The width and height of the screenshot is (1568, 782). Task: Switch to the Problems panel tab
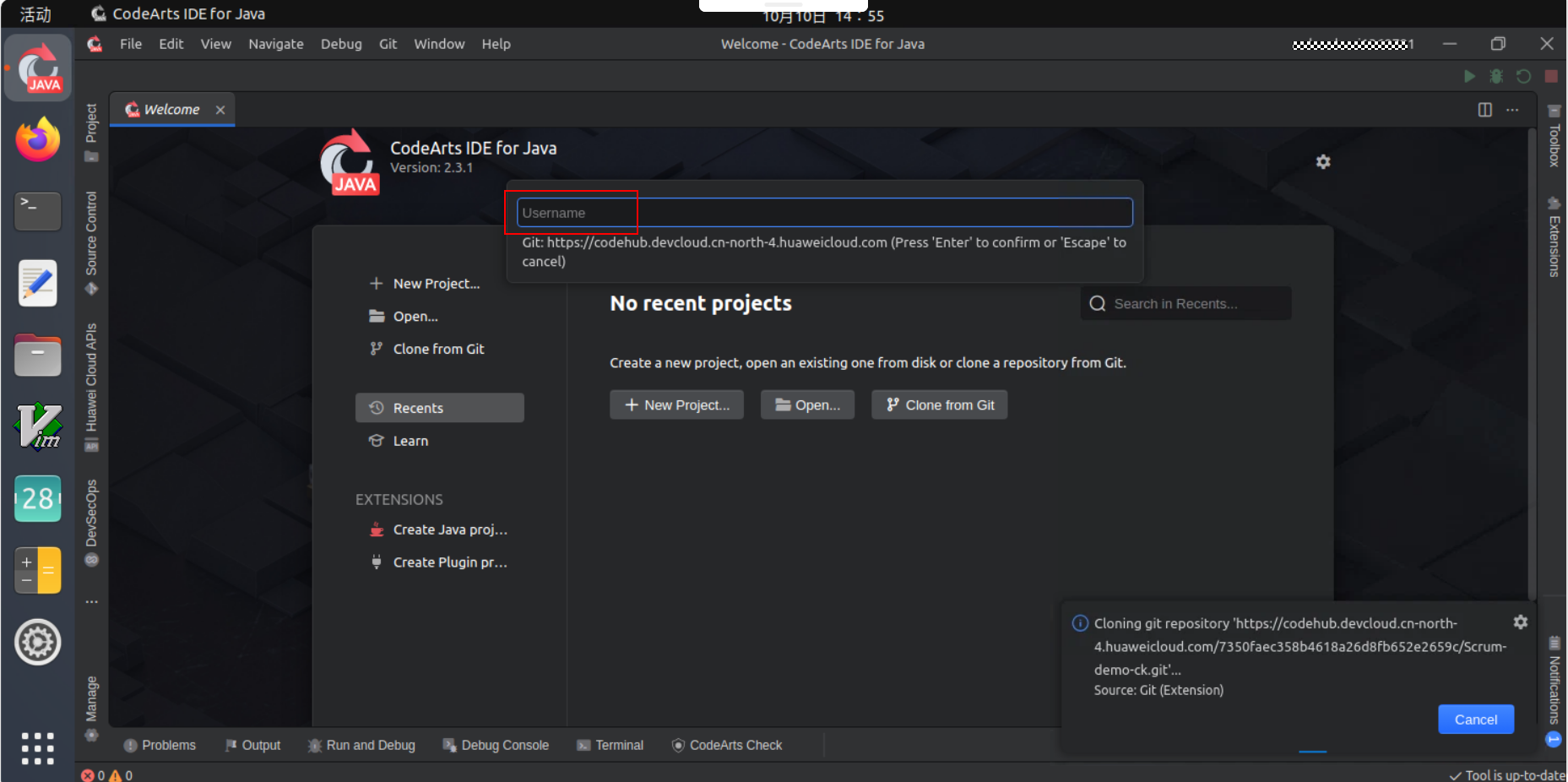pos(160,745)
